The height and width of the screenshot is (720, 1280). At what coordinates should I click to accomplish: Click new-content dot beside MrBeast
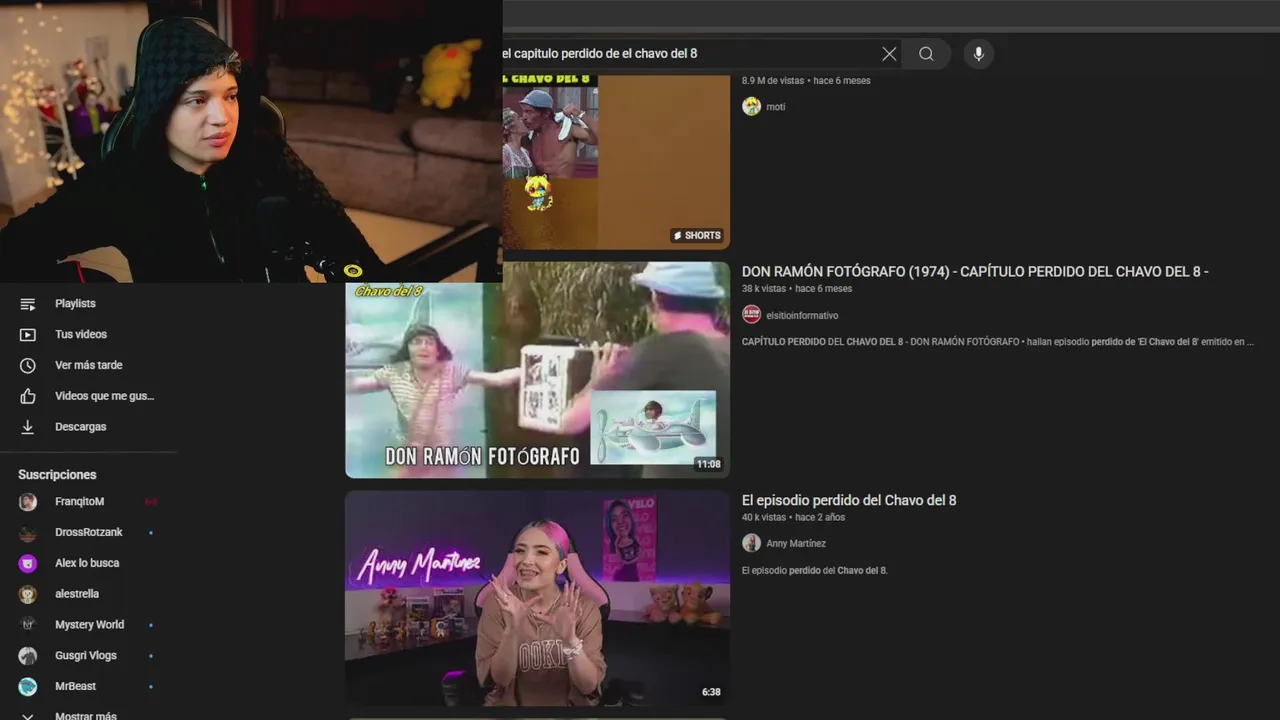click(x=151, y=687)
